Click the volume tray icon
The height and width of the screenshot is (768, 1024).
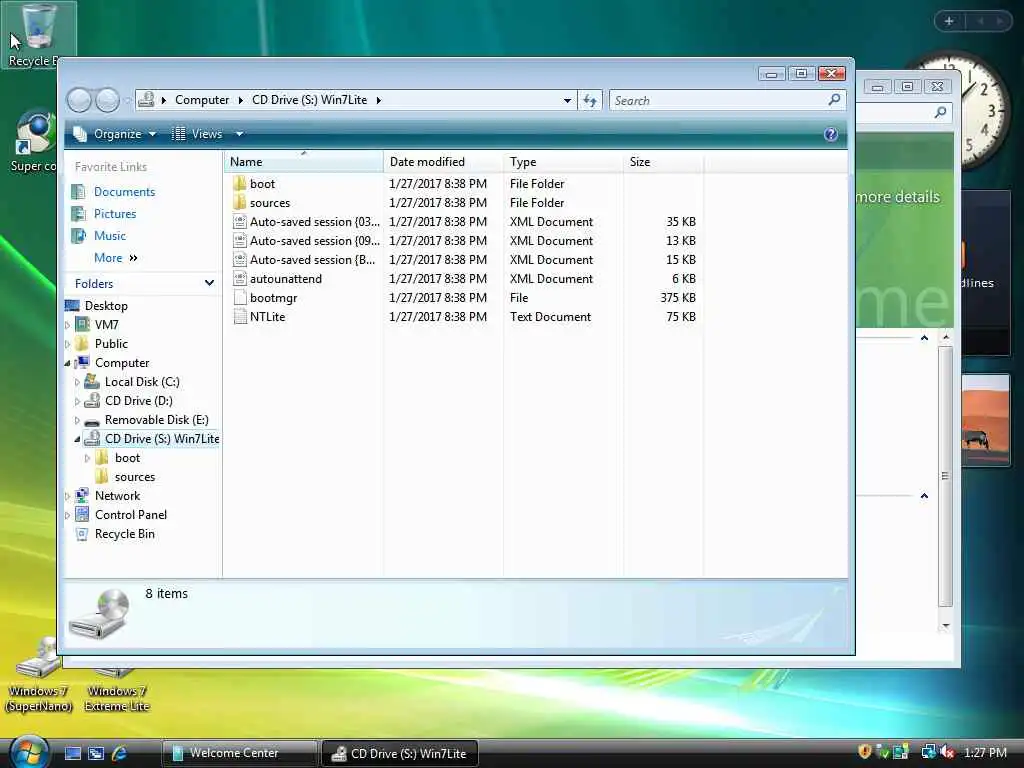point(948,752)
